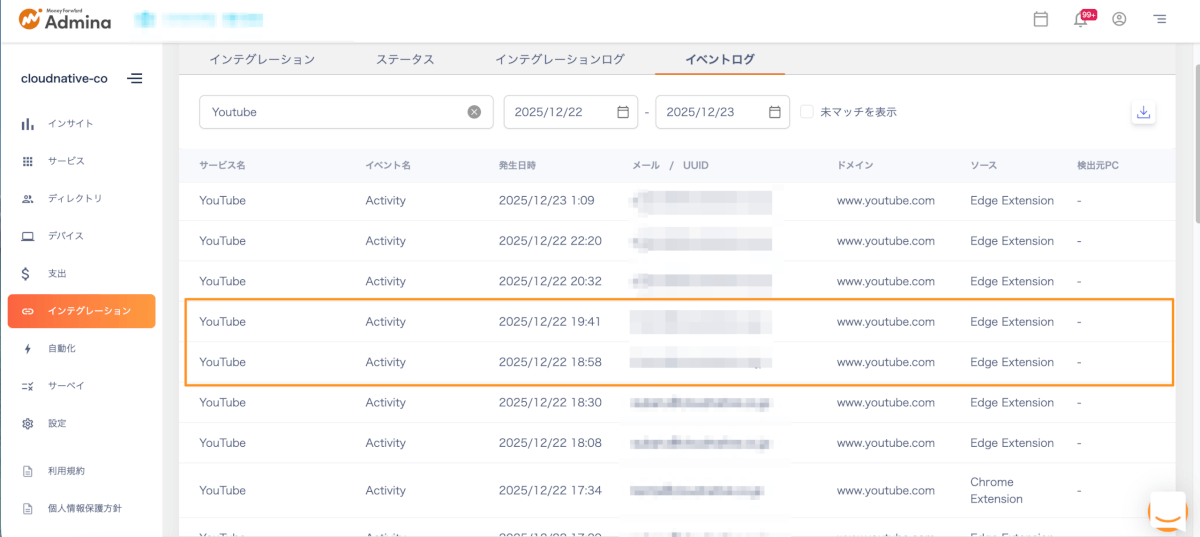This screenshot has width=1200, height=537.
Task: Clear the Youtube search field with X icon
Action: tap(474, 112)
